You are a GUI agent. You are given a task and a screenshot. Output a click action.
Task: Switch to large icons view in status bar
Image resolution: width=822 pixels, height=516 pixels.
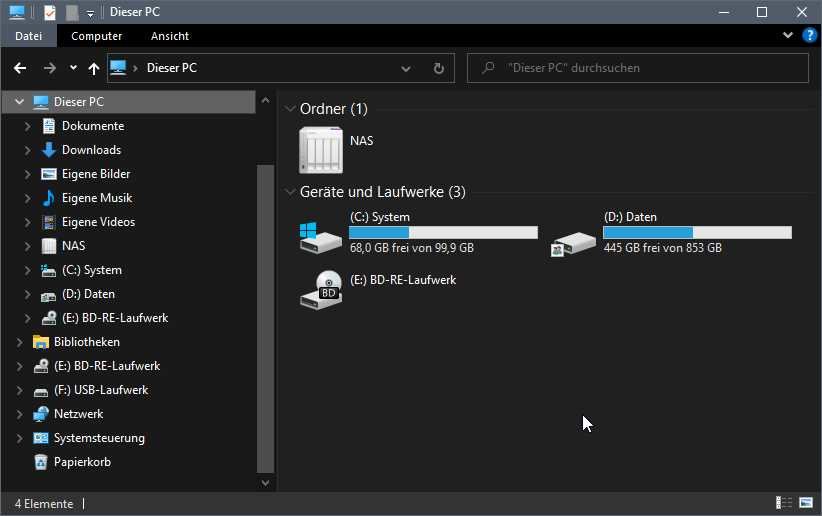[x=806, y=503]
